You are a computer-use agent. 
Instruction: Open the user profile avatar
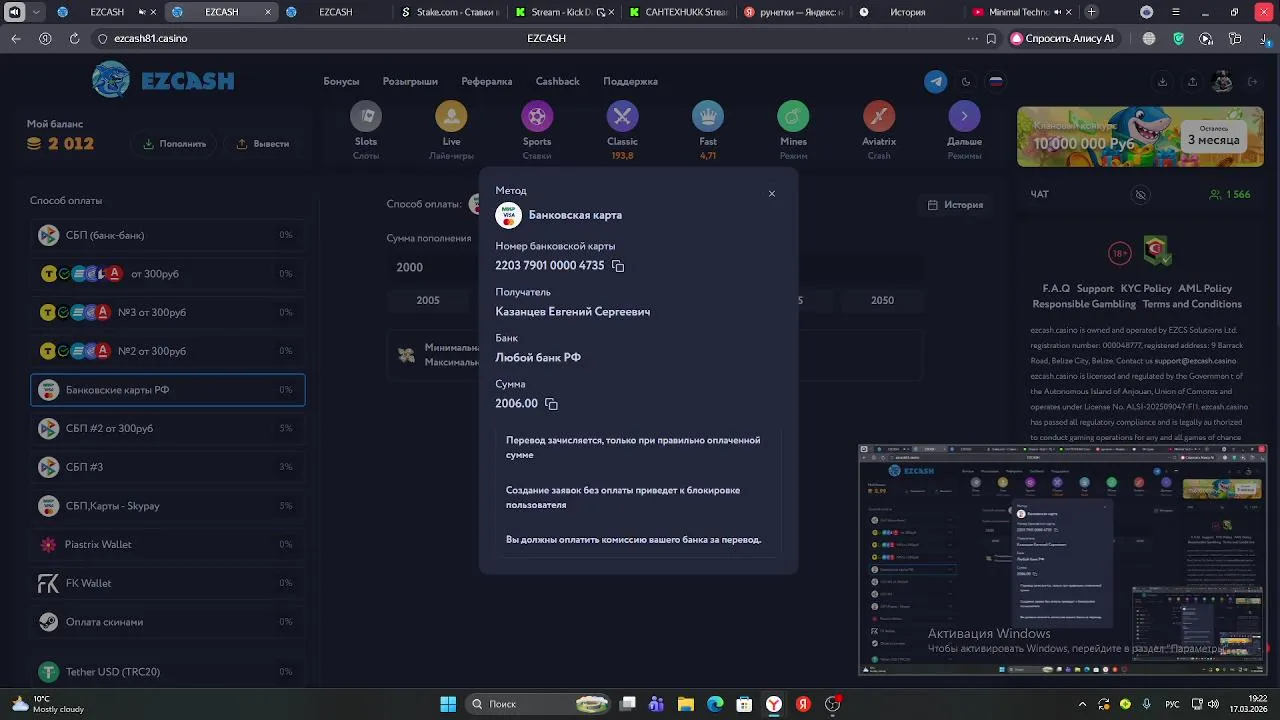(1221, 82)
